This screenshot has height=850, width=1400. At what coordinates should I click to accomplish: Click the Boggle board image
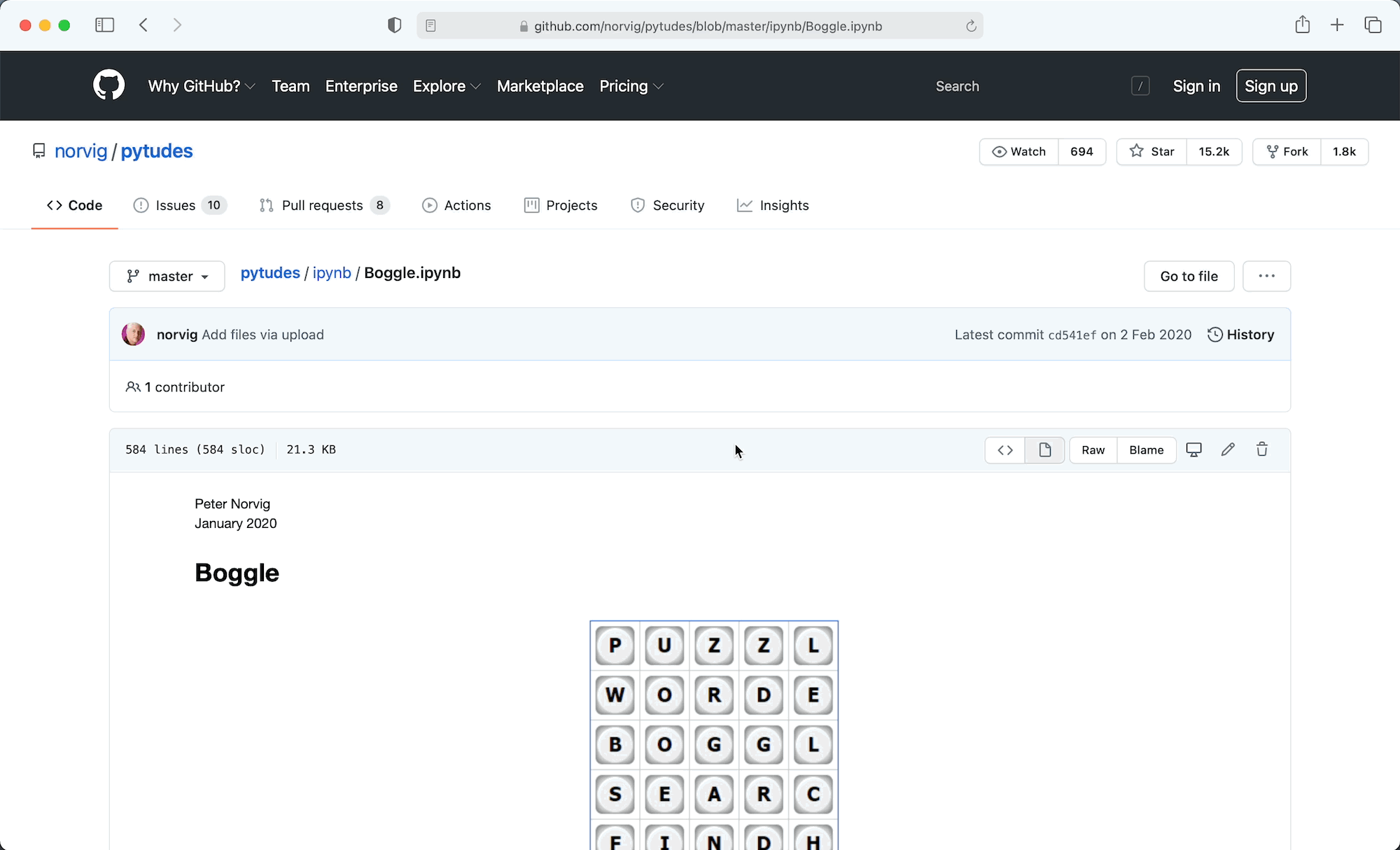click(714, 734)
